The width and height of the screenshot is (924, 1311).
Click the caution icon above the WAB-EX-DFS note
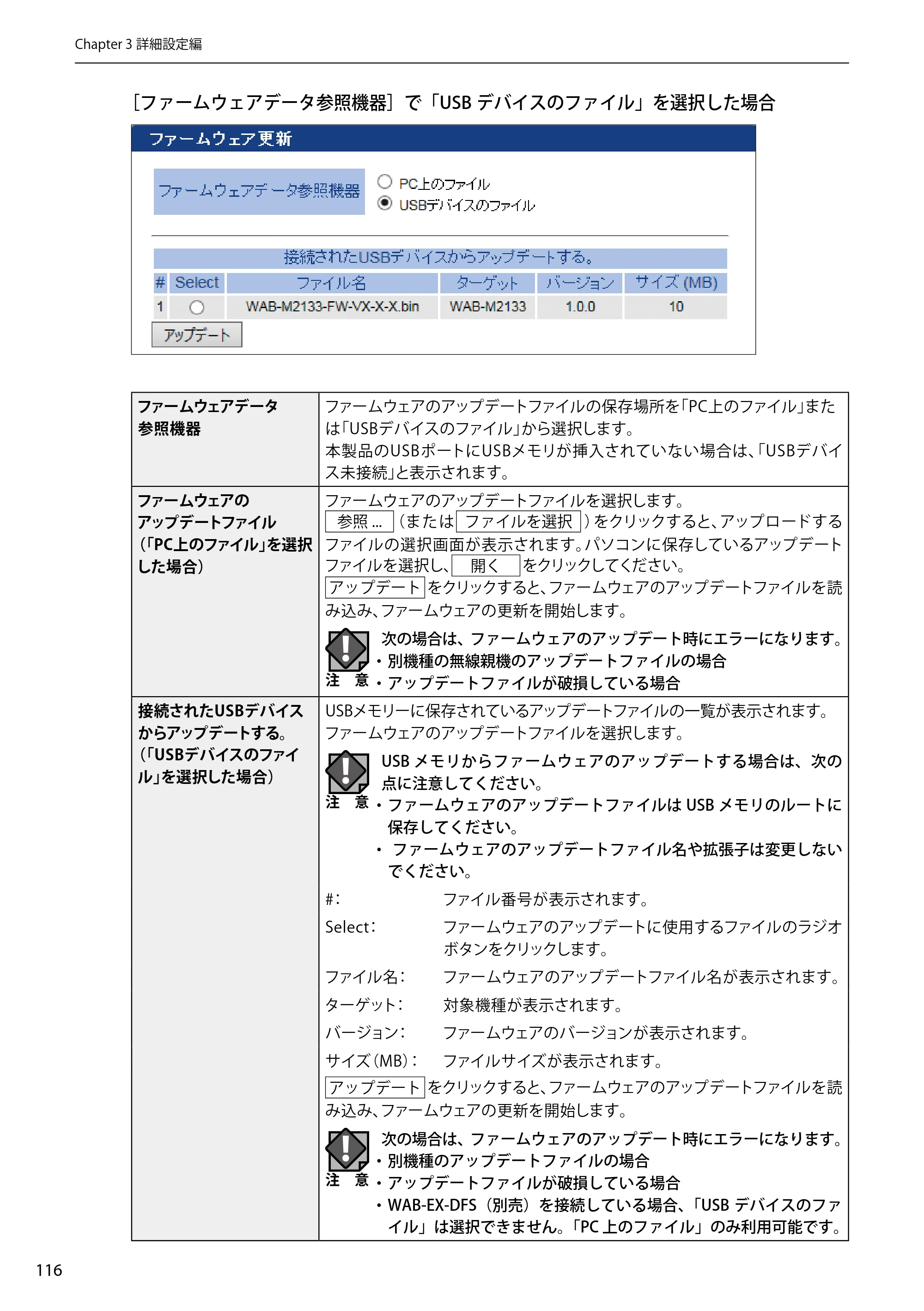[346, 1149]
